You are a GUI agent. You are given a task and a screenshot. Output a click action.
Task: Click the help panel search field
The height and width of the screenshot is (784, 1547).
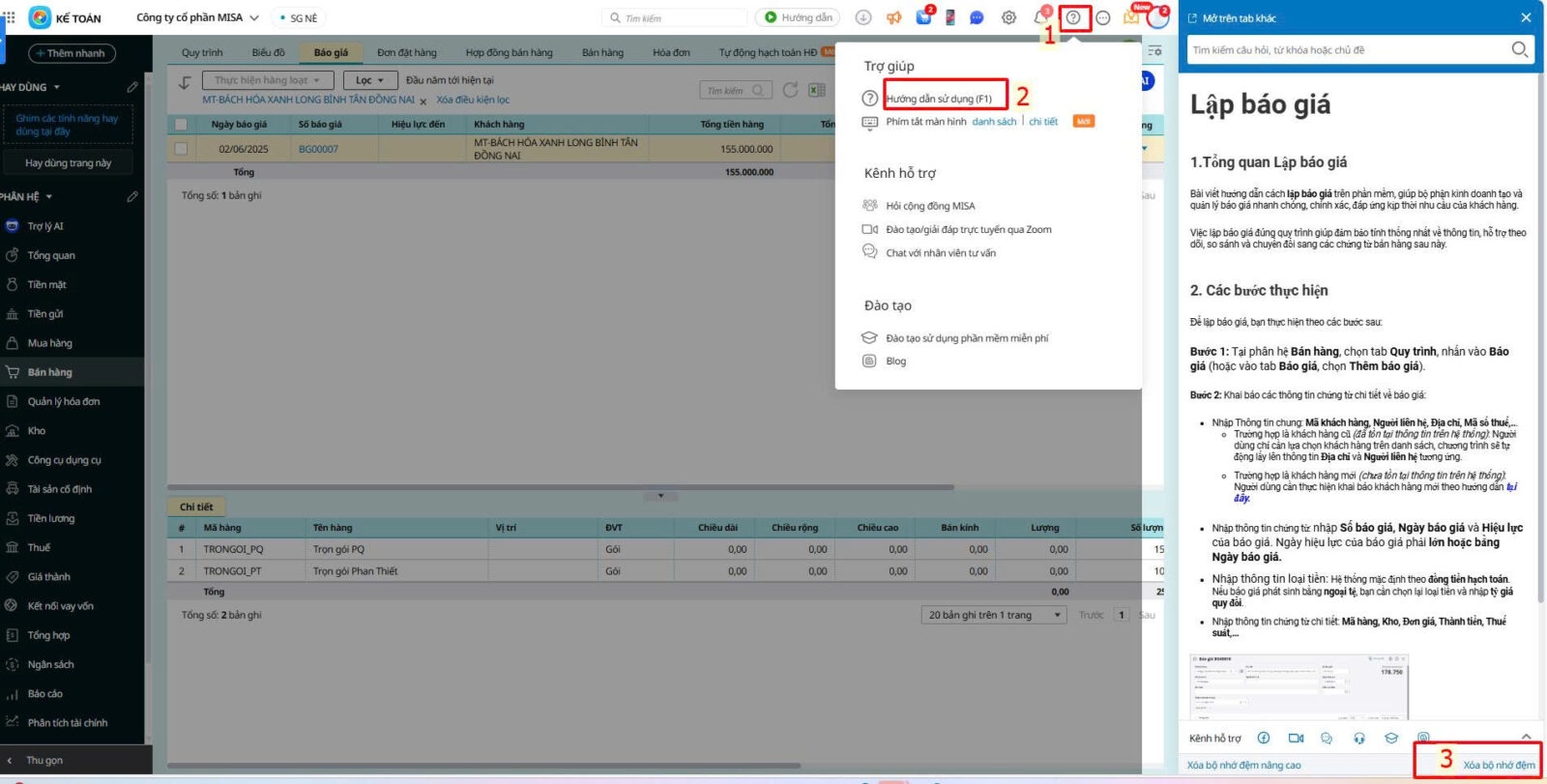pyautogui.click(x=1349, y=49)
